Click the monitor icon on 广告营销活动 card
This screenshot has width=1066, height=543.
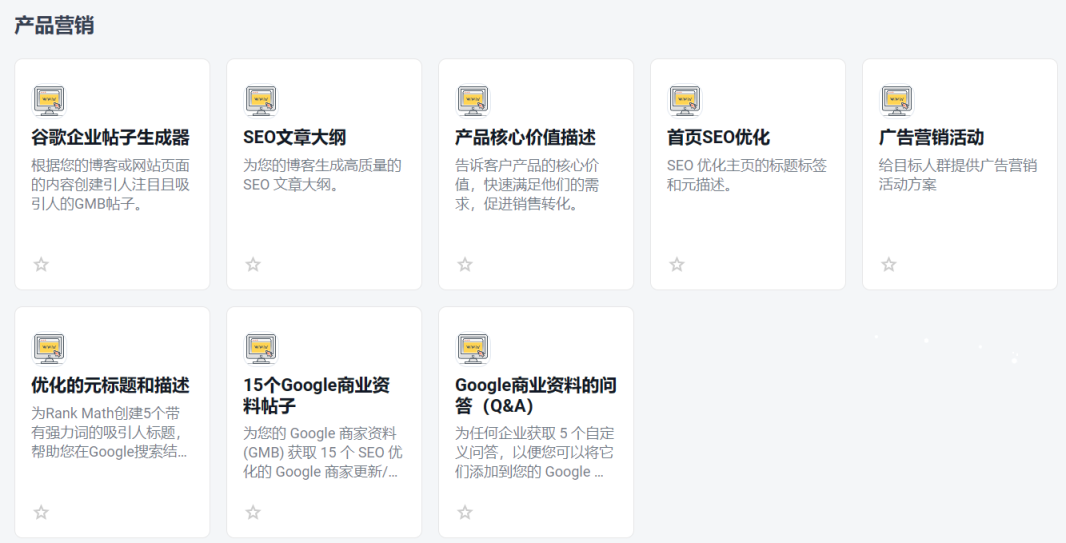(x=897, y=100)
